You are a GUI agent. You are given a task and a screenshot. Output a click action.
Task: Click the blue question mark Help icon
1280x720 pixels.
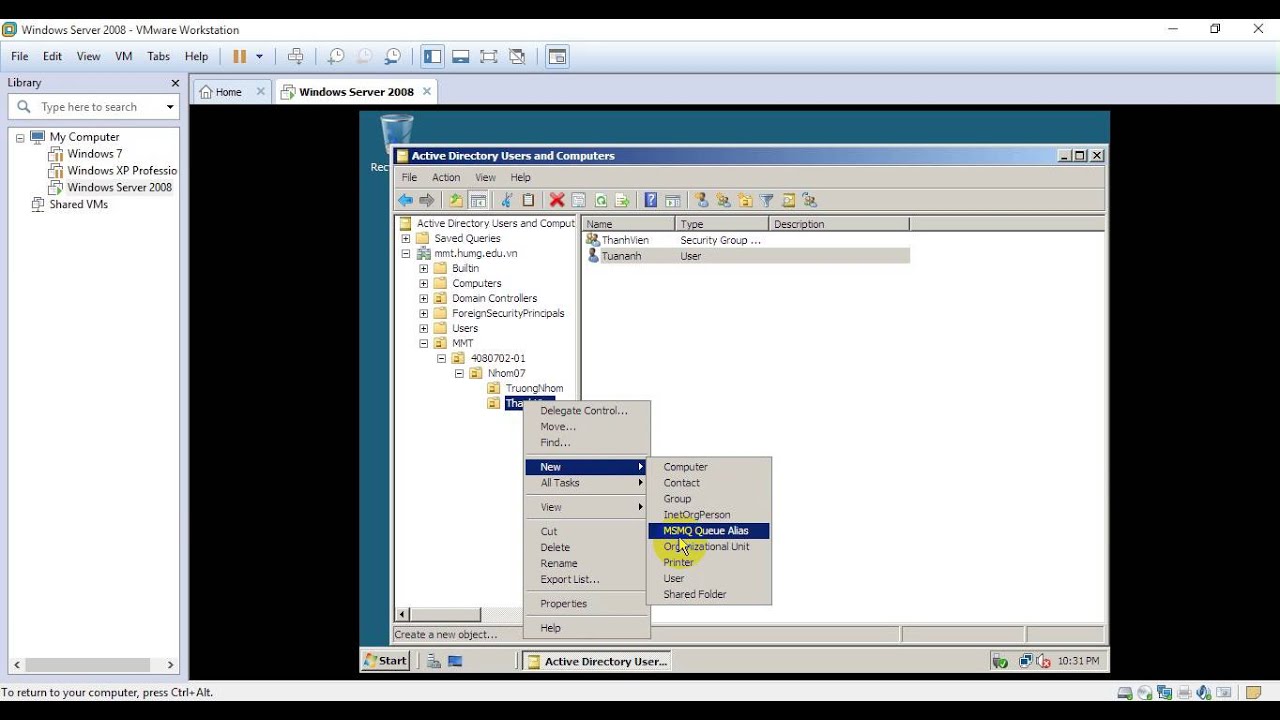(651, 200)
